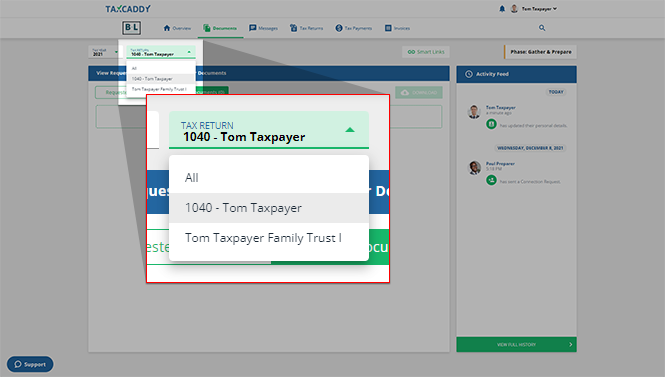The image size is (665, 377).
Task: Open the Tax Payments tab
Action: coord(354,28)
